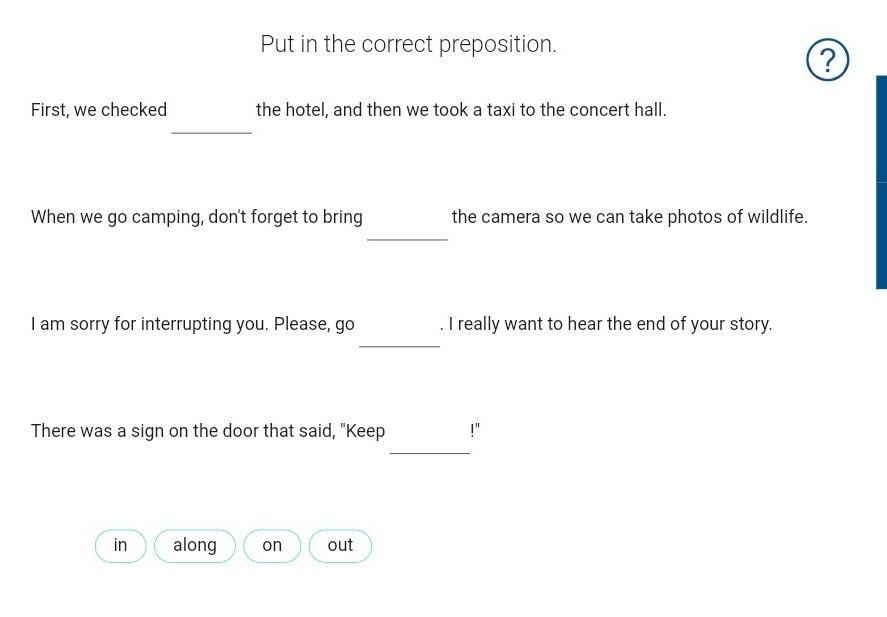Click text "First, we checked"
Viewport: 887px width, 617px height.
point(99,110)
